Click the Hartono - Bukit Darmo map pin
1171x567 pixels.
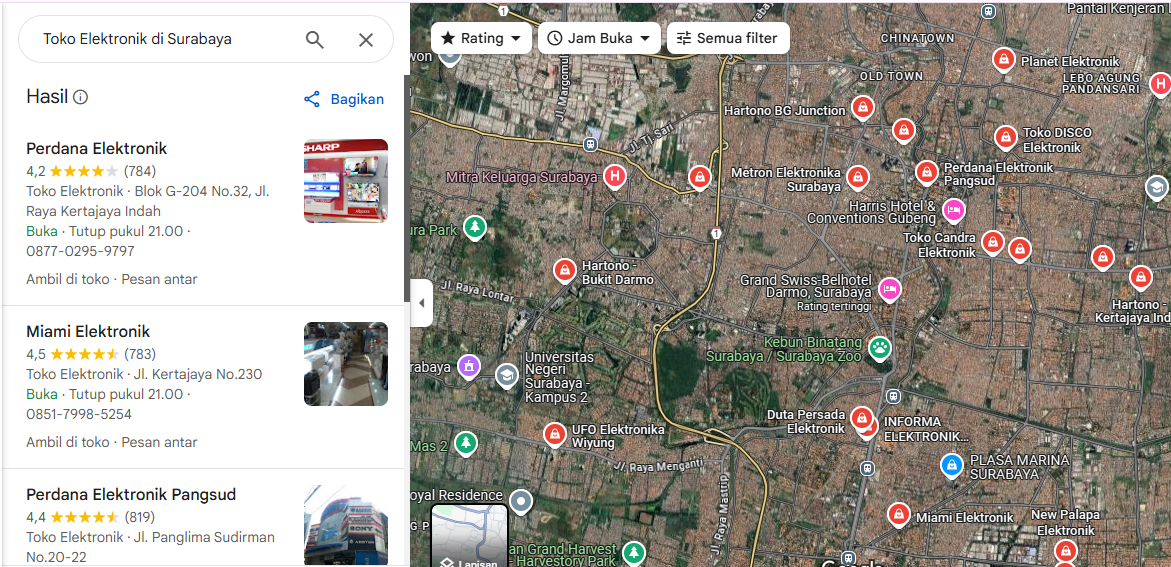click(565, 270)
